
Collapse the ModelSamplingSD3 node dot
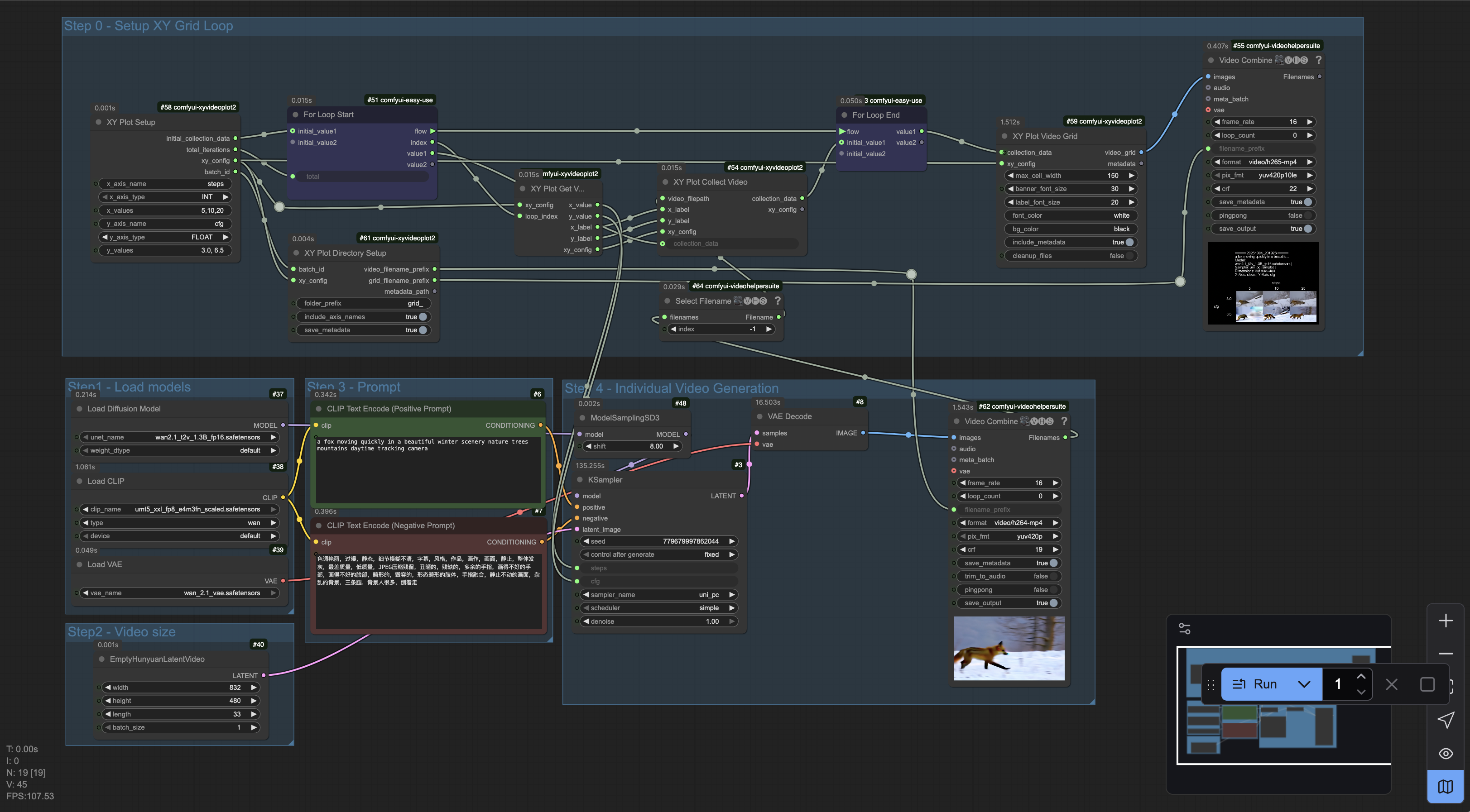[x=583, y=417]
